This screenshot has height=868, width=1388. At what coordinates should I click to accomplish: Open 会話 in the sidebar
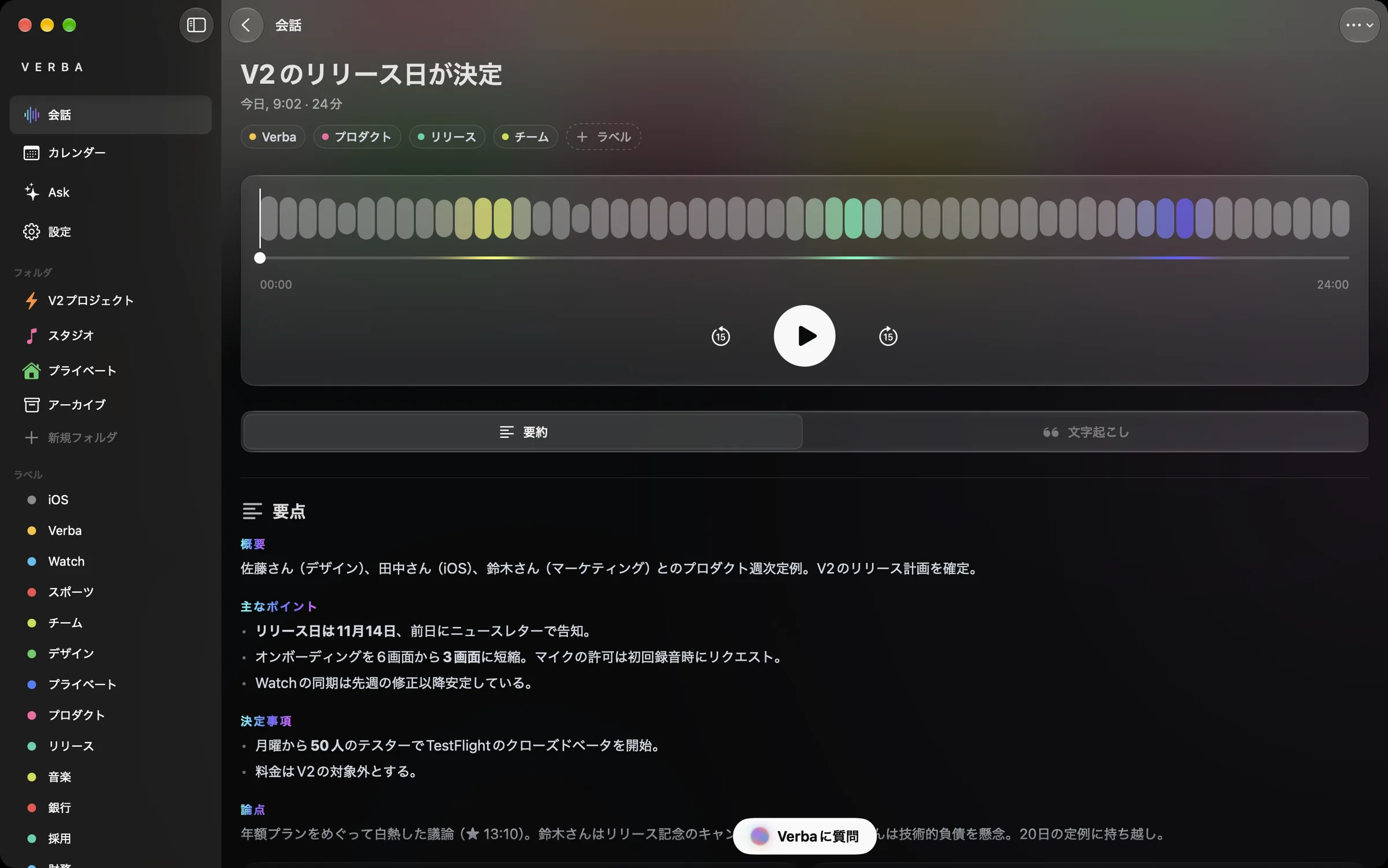(x=110, y=114)
